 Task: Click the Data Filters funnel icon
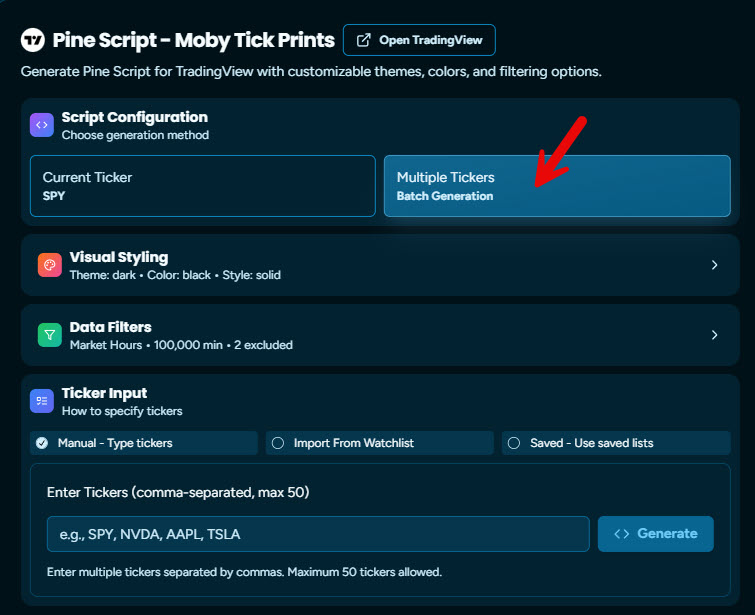point(50,335)
